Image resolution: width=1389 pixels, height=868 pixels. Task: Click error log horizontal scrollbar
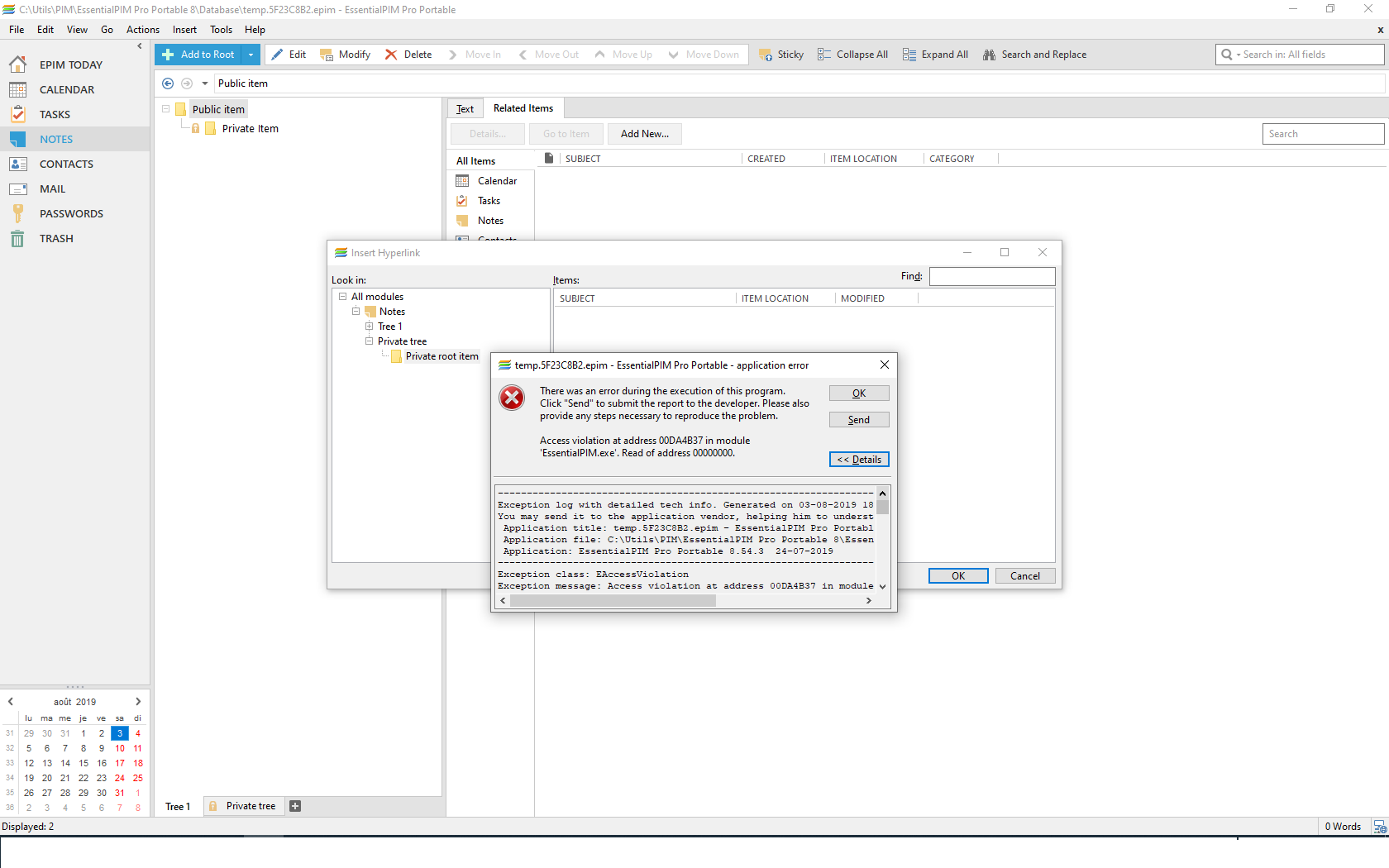(x=613, y=601)
